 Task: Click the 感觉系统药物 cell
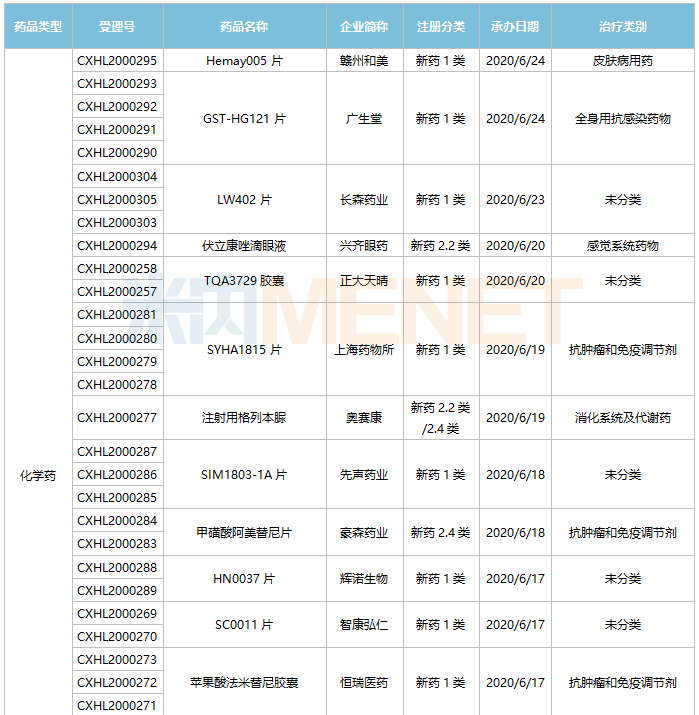coord(623,246)
